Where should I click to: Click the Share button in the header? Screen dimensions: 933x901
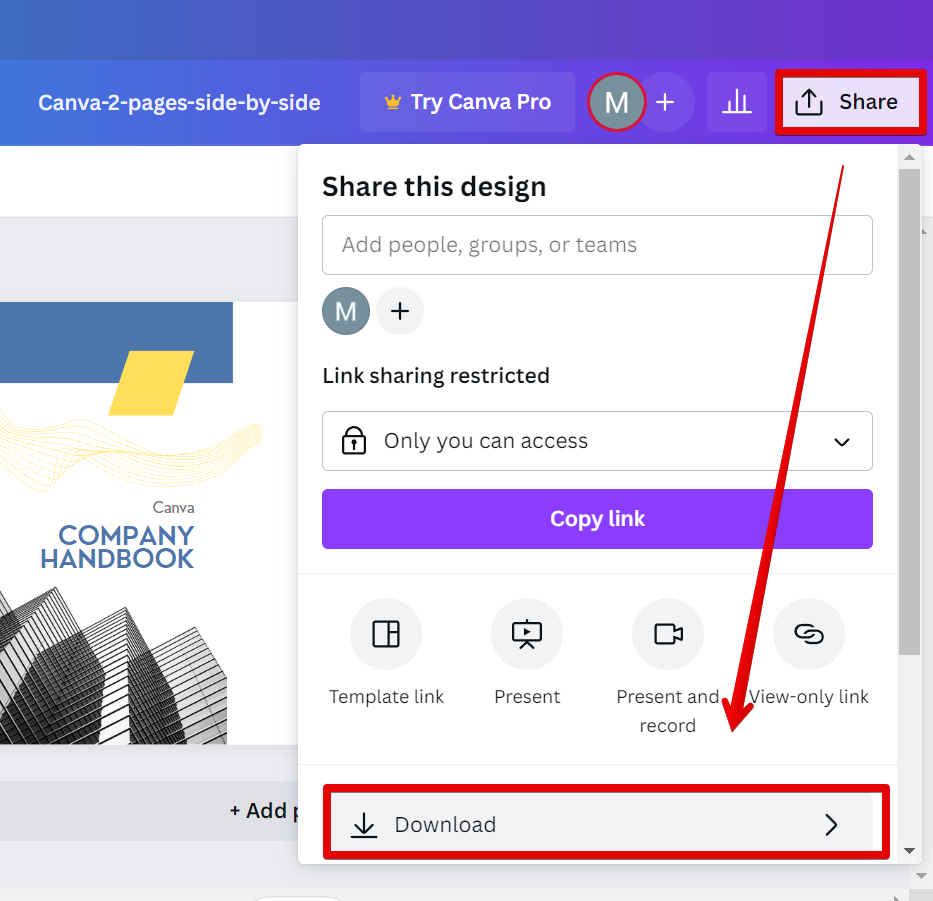[x=848, y=102]
